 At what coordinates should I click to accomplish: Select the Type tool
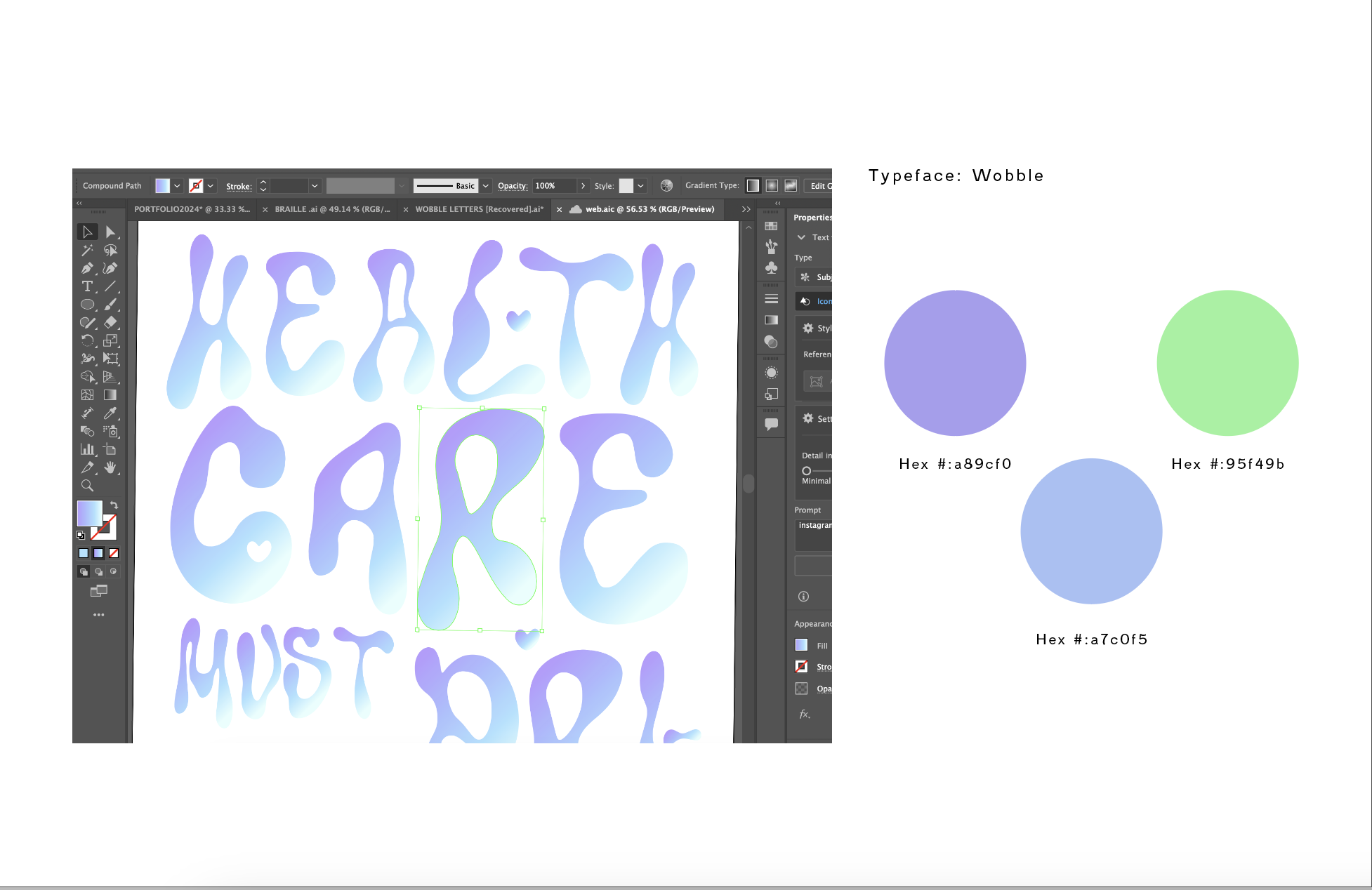[87, 286]
